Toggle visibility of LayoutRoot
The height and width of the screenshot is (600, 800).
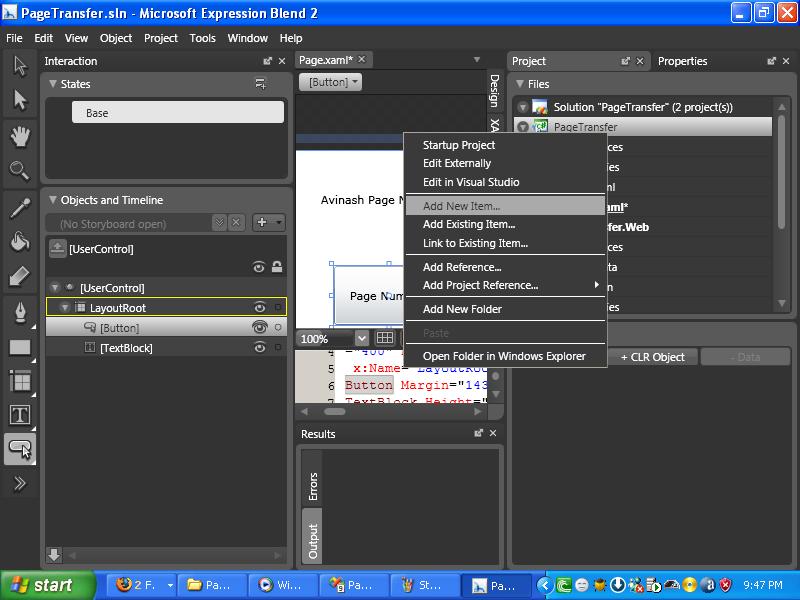coord(260,307)
